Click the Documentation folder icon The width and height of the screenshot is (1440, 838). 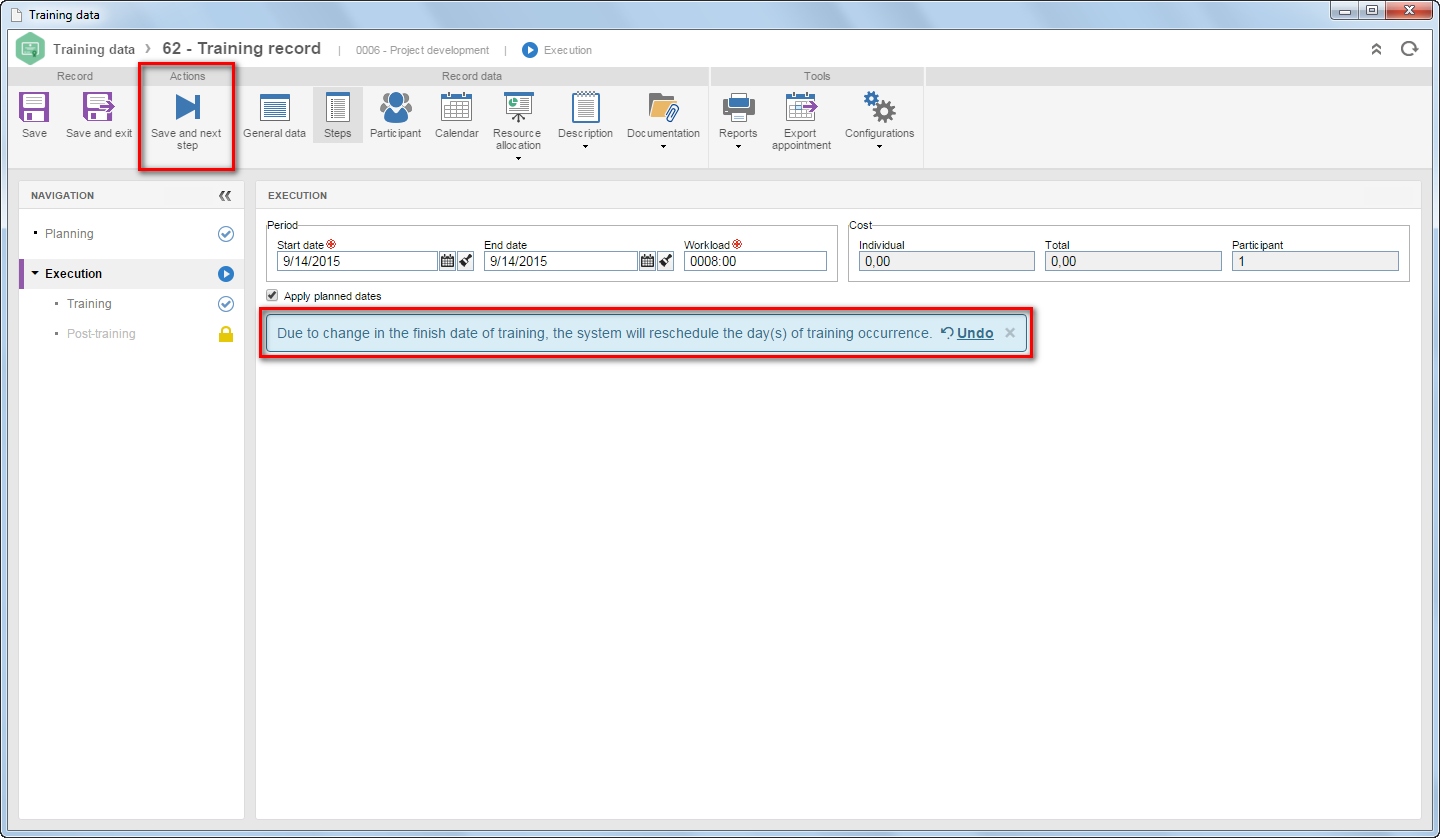[663, 107]
